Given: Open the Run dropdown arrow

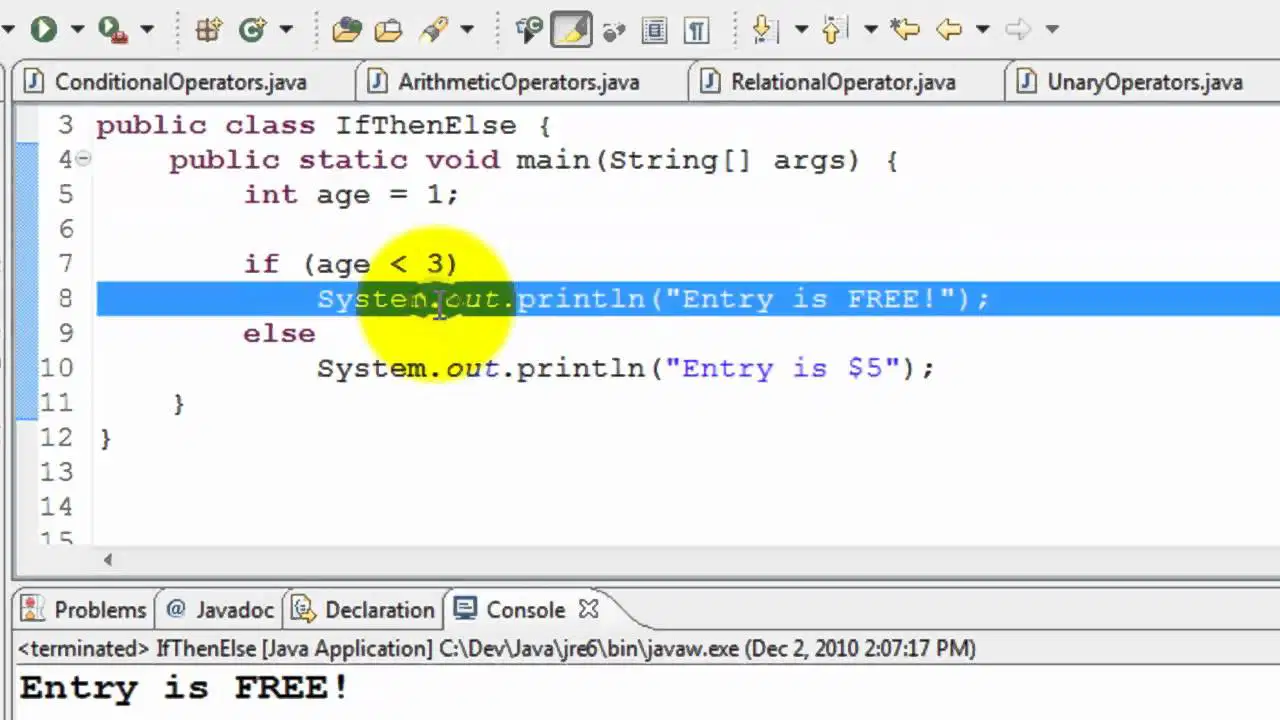Looking at the screenshot, I should pyautogui.click(x=77, y=30).
